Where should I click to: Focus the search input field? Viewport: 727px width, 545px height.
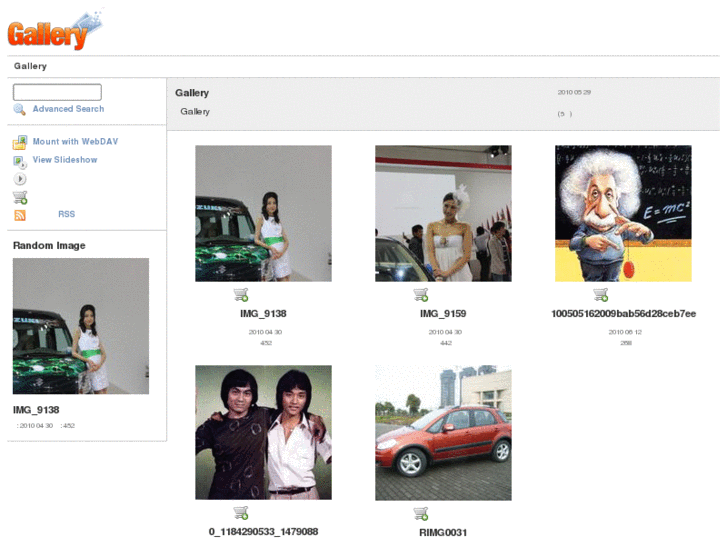[57, 92]
